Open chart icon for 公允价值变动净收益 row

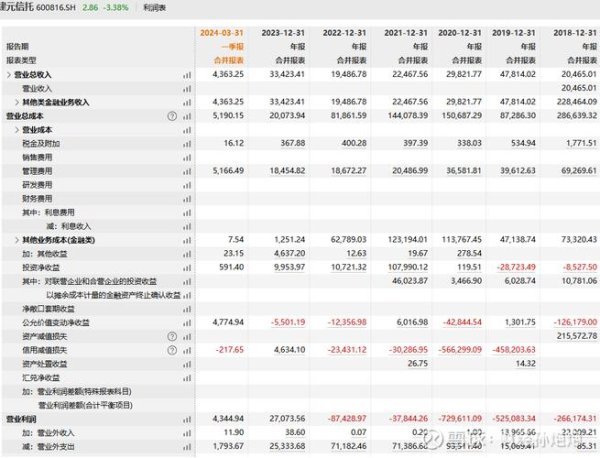[x=187, y=323]
